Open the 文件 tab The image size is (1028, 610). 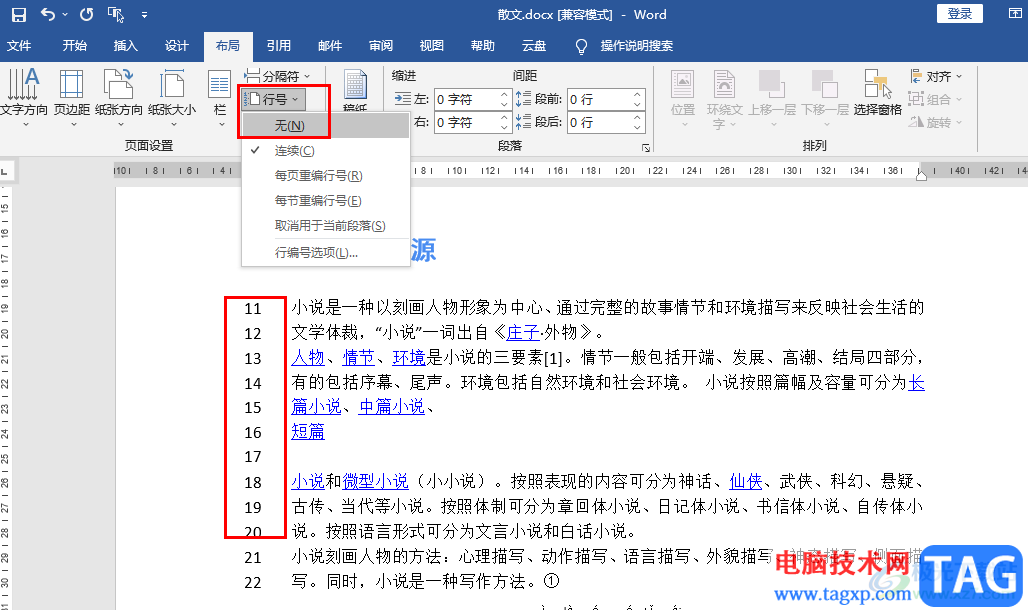pos(19,45)
